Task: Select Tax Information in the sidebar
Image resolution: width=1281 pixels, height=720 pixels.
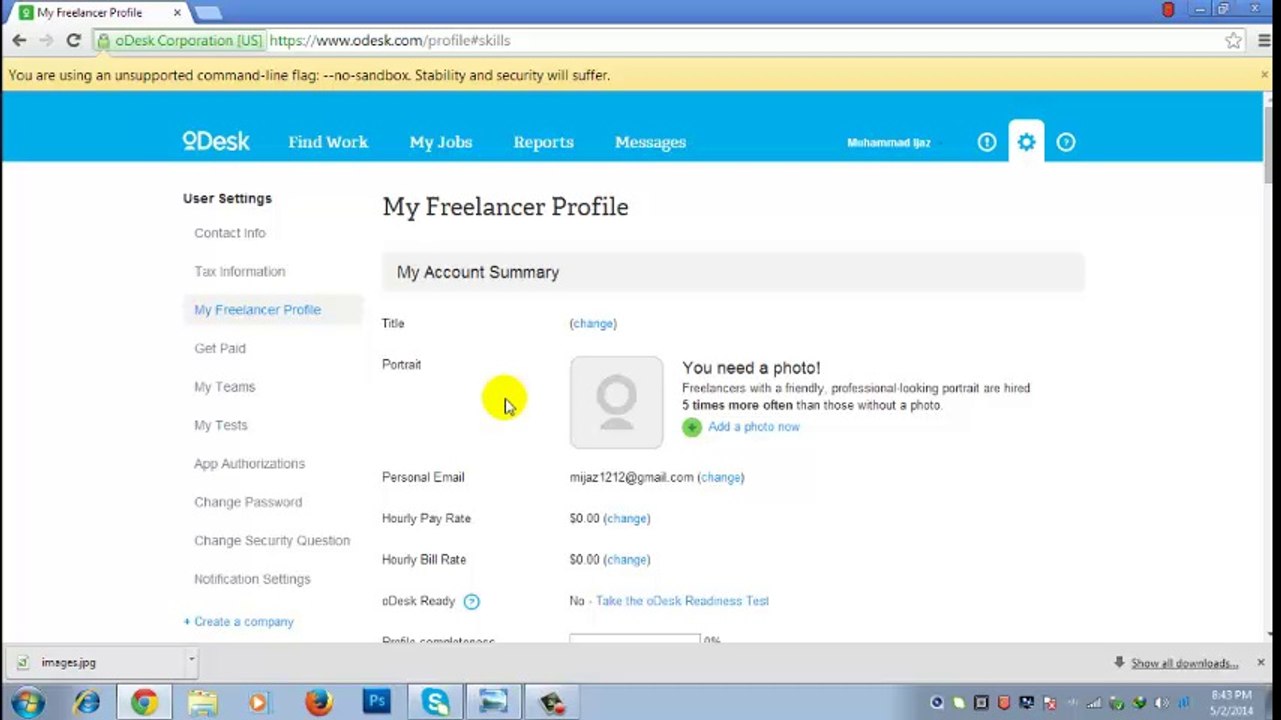Action: coord(239,271)
